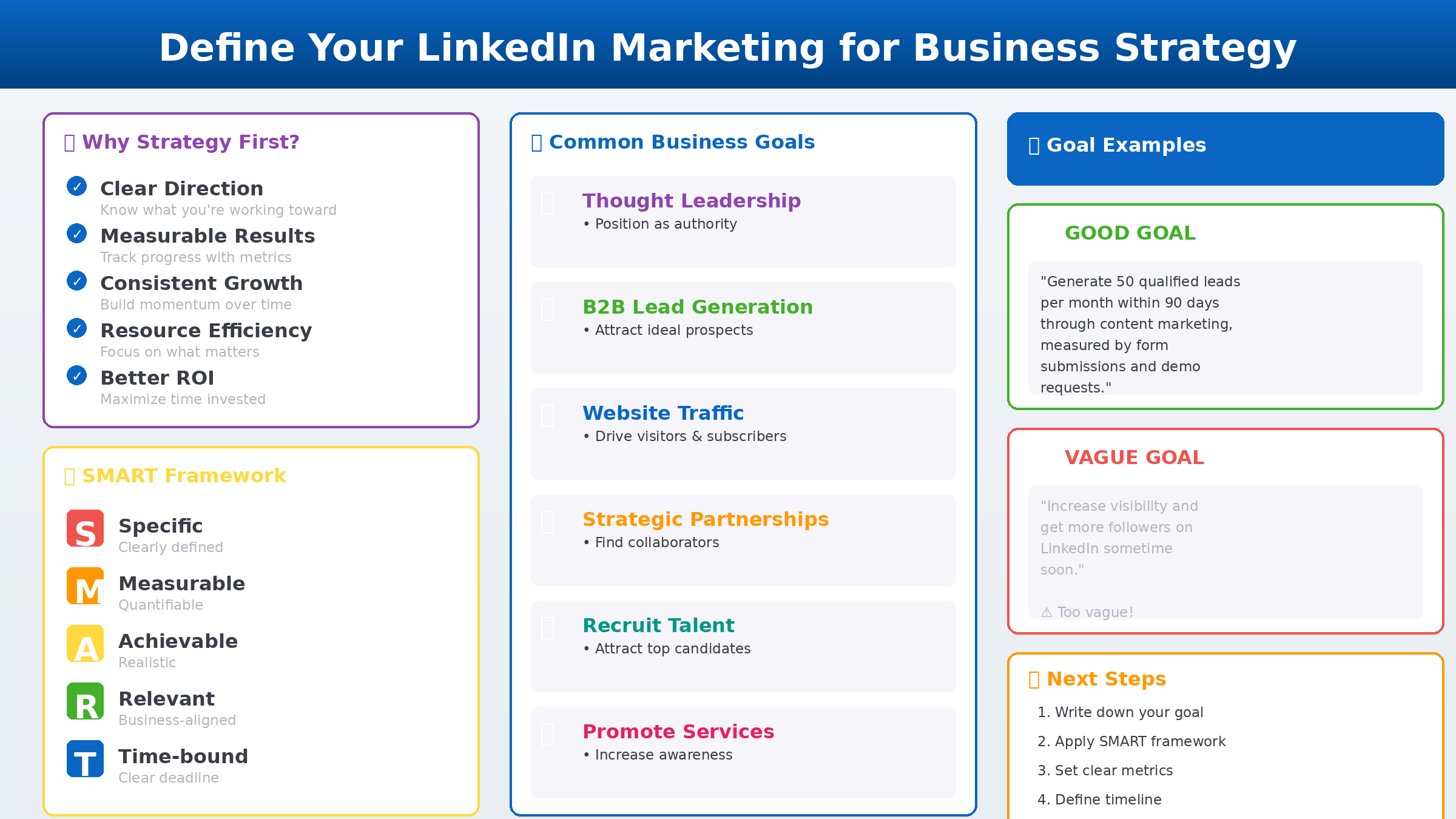This screenshot has width=1456, height=819.
Task: Click the blue Goal Examples banner
Action: [1225, 149]
